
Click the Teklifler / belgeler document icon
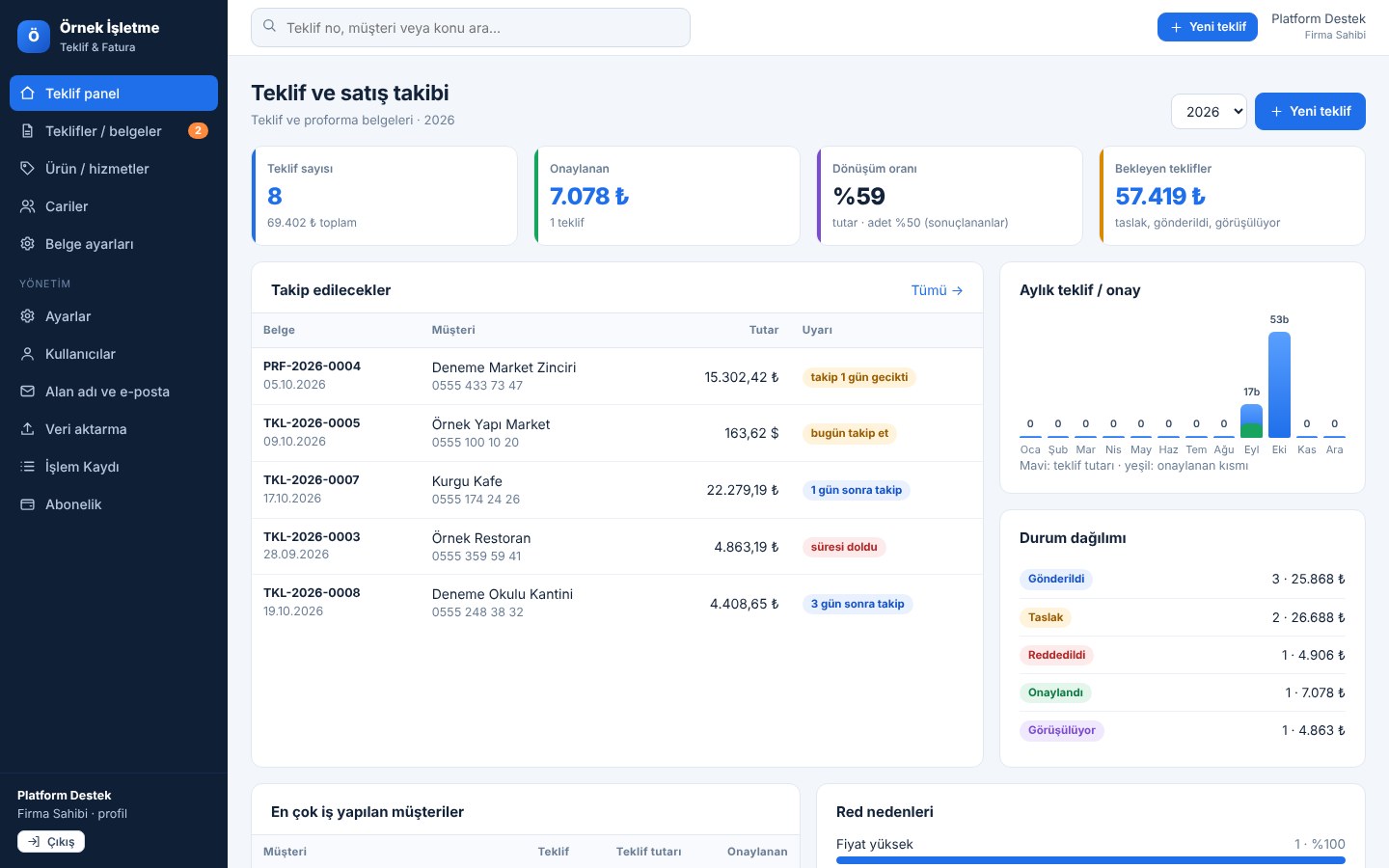click(28, 131)
